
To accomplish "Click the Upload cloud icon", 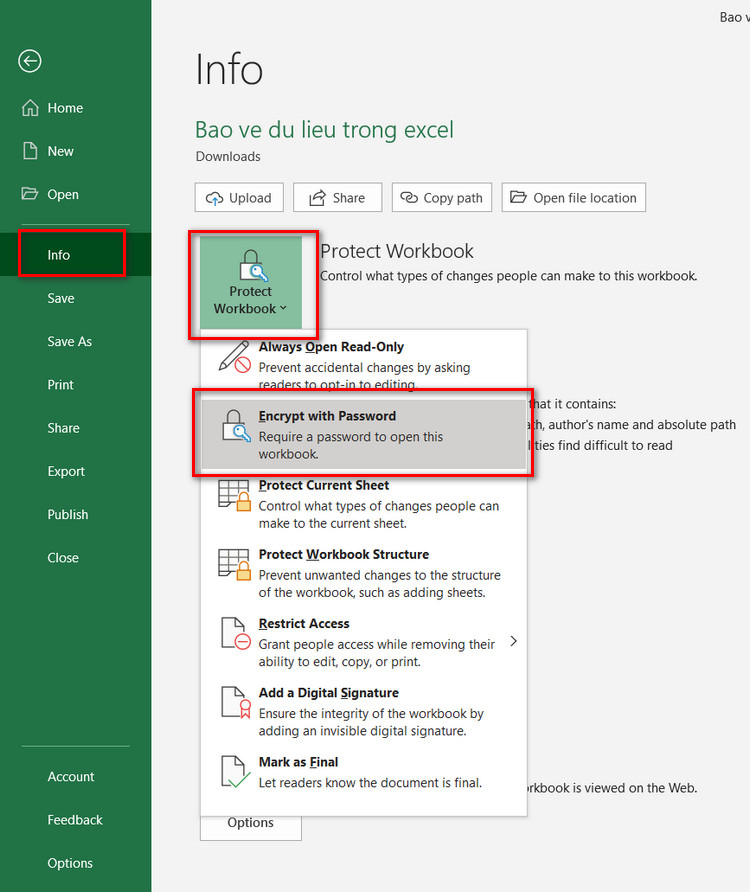I will click(x=214, y=198).
